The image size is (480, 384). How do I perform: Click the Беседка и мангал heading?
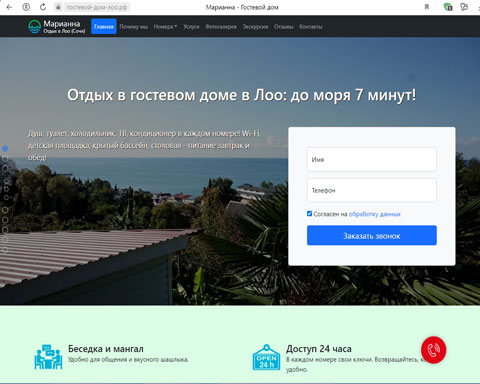[x=106, y=349]
